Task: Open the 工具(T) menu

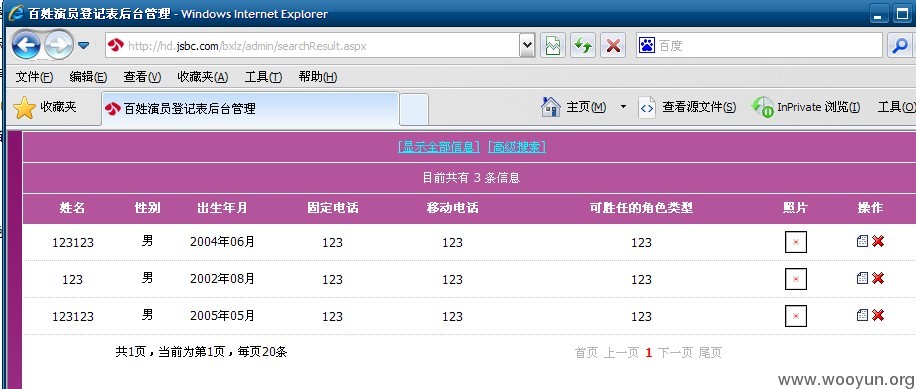Action: (263, 77)
